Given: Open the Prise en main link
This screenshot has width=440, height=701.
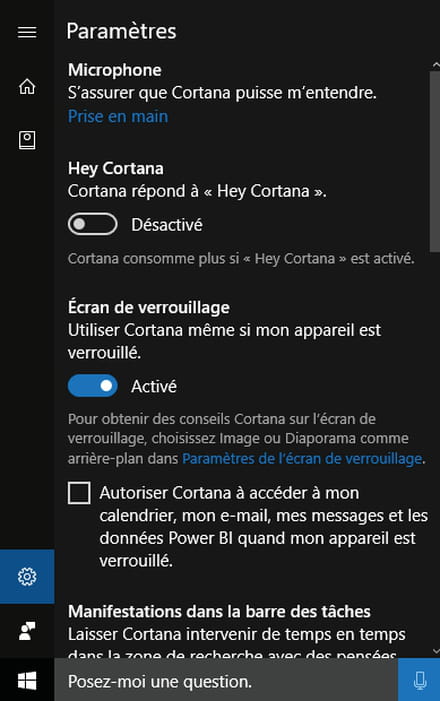Looking at the screenshot, I should click(x=118, y=116).
